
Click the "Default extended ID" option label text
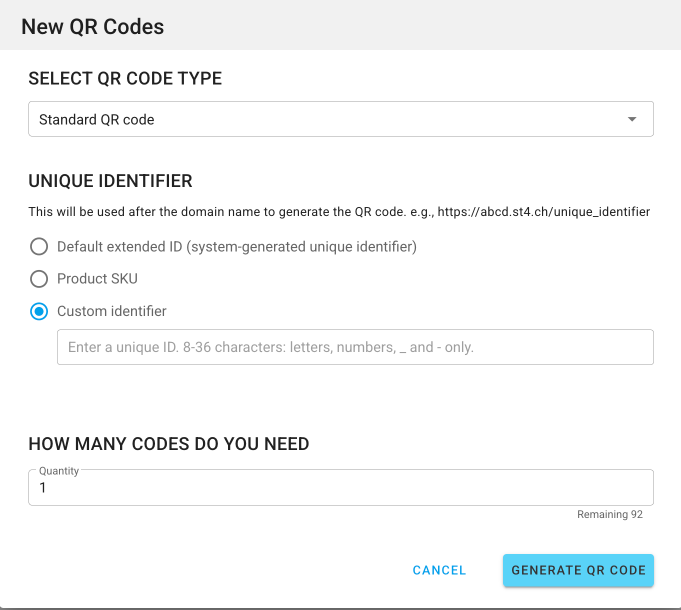tap(236, 246)
